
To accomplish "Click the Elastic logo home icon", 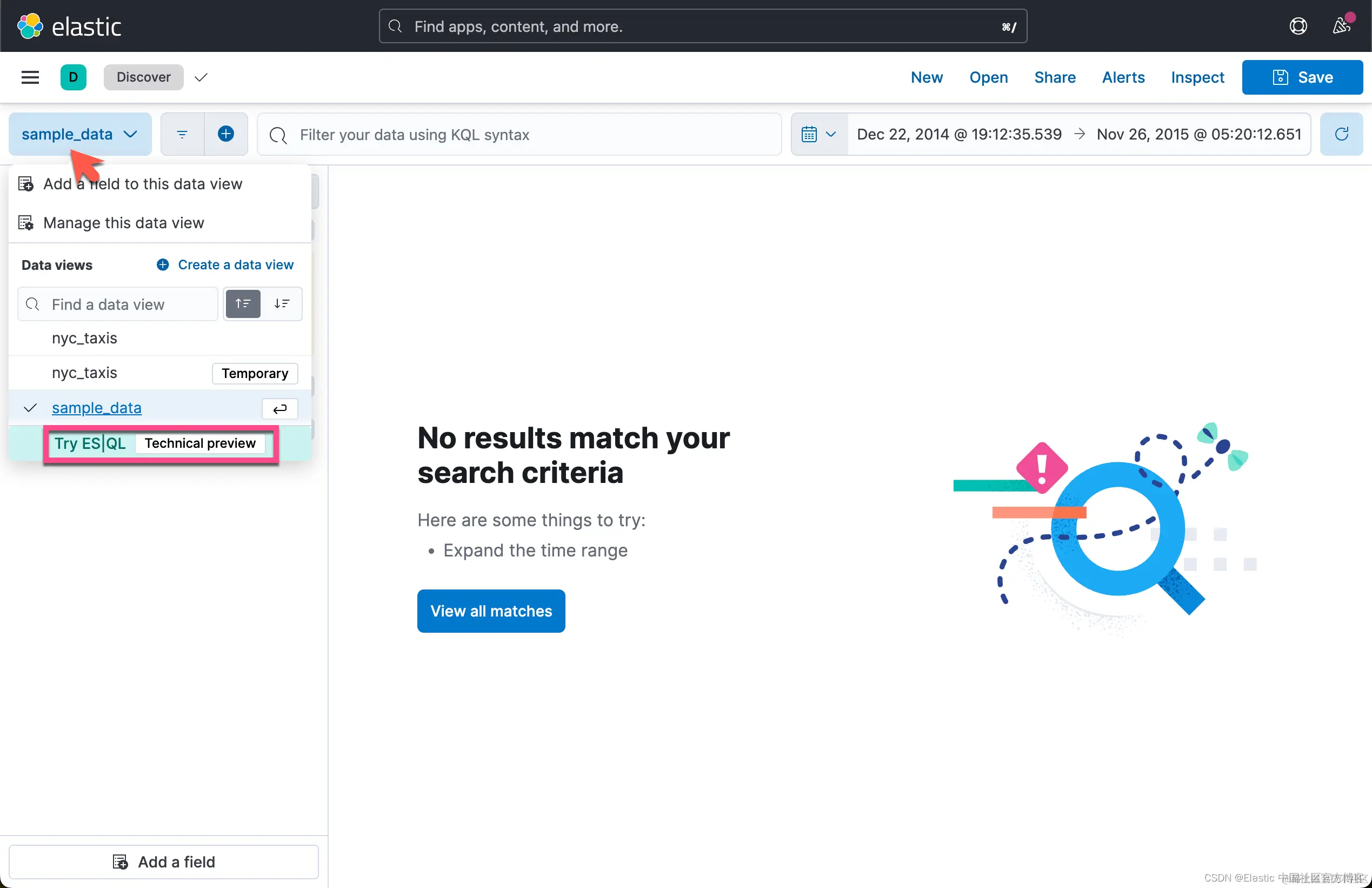I will [x=30, y=26].
